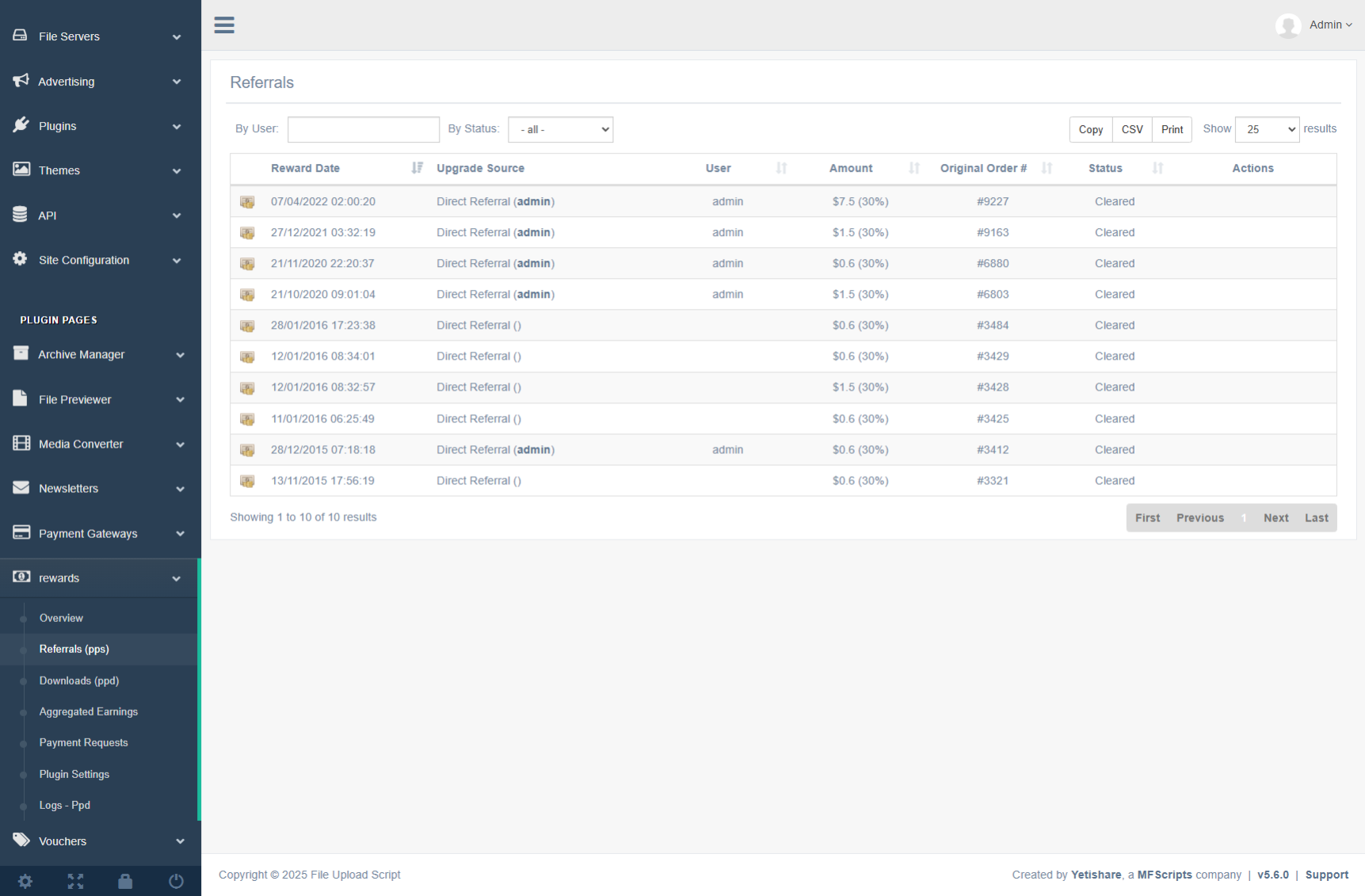Image resolution: width=1365 pixels, height=896 pixels.
Task: Click the hamburger menu toggle icon
Action: (224, 25)
